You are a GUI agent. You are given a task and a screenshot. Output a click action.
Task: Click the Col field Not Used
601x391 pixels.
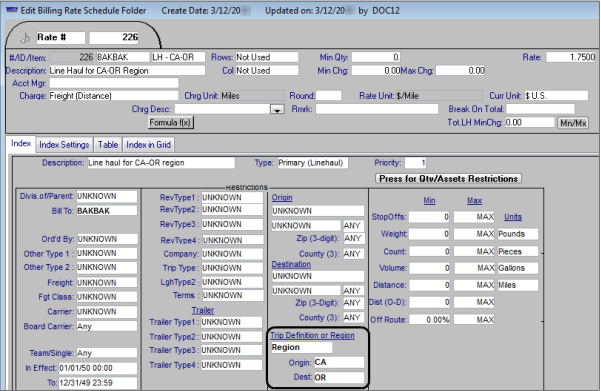click(267, 71)
